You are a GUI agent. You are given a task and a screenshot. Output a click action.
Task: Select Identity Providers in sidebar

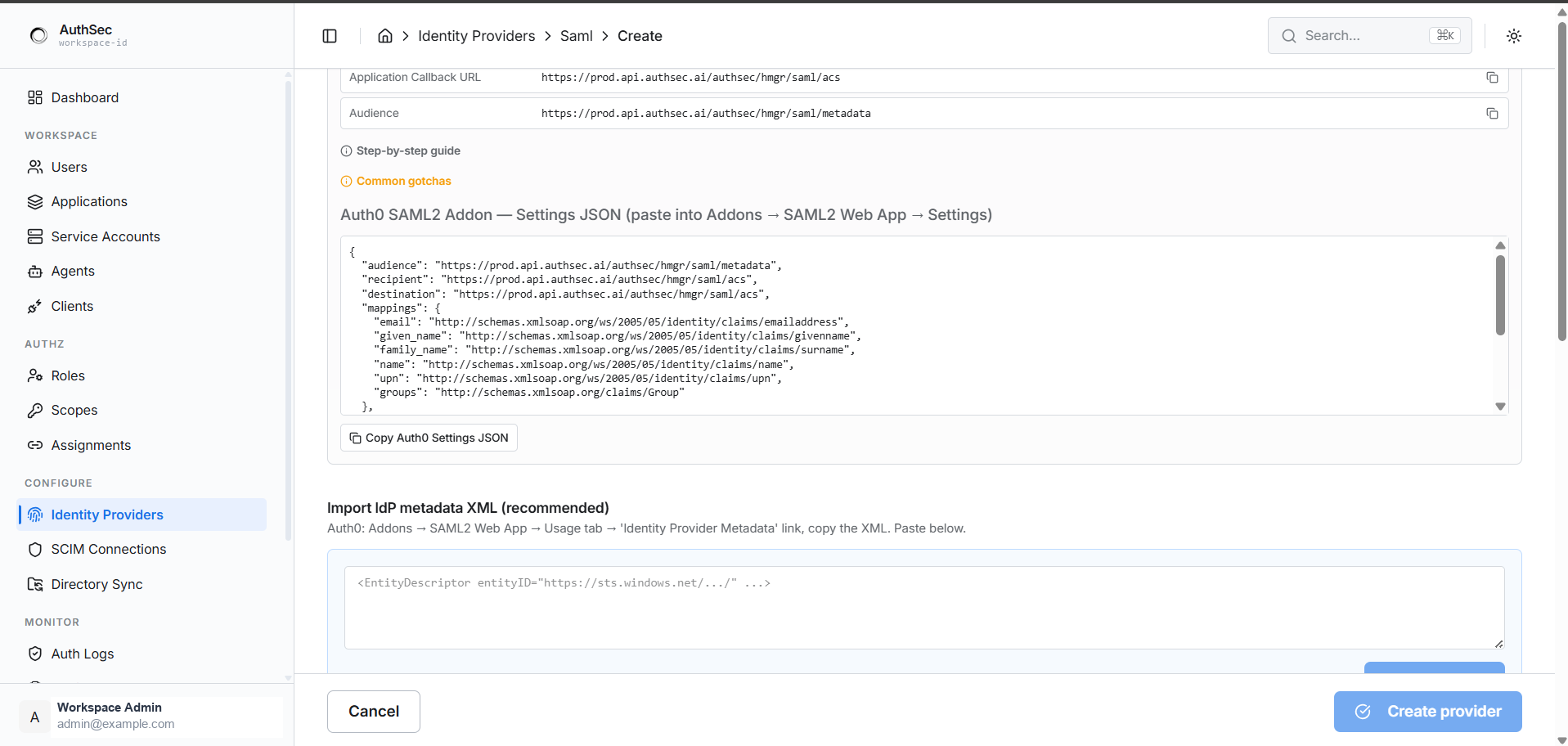[142, 515]
